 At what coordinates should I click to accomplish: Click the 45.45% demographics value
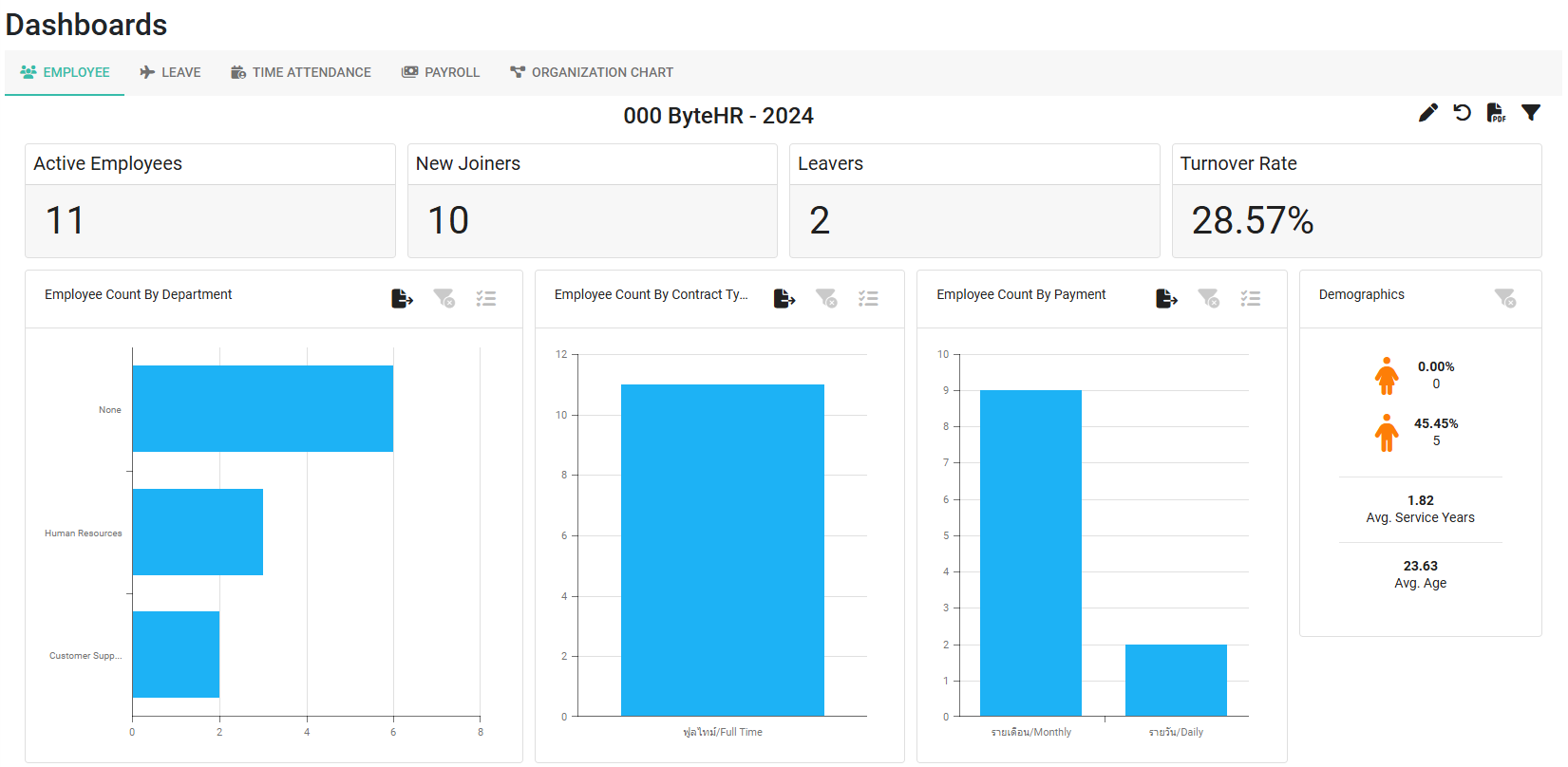point(1436,423)
